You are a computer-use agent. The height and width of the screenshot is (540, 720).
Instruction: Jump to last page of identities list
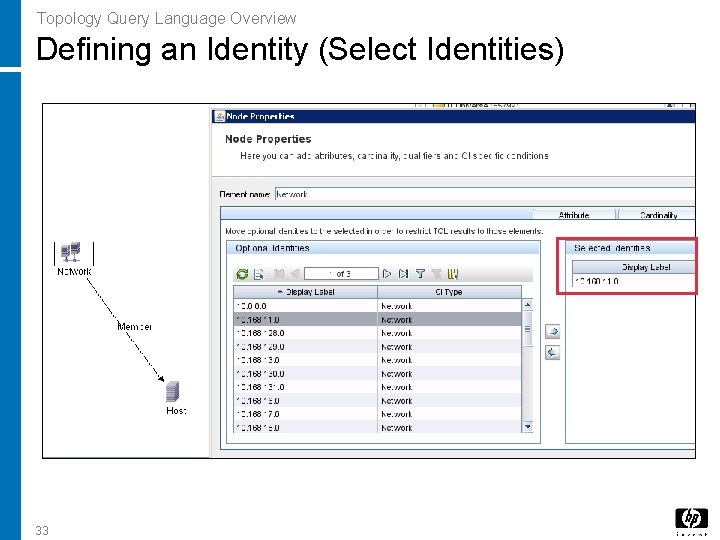403,274
